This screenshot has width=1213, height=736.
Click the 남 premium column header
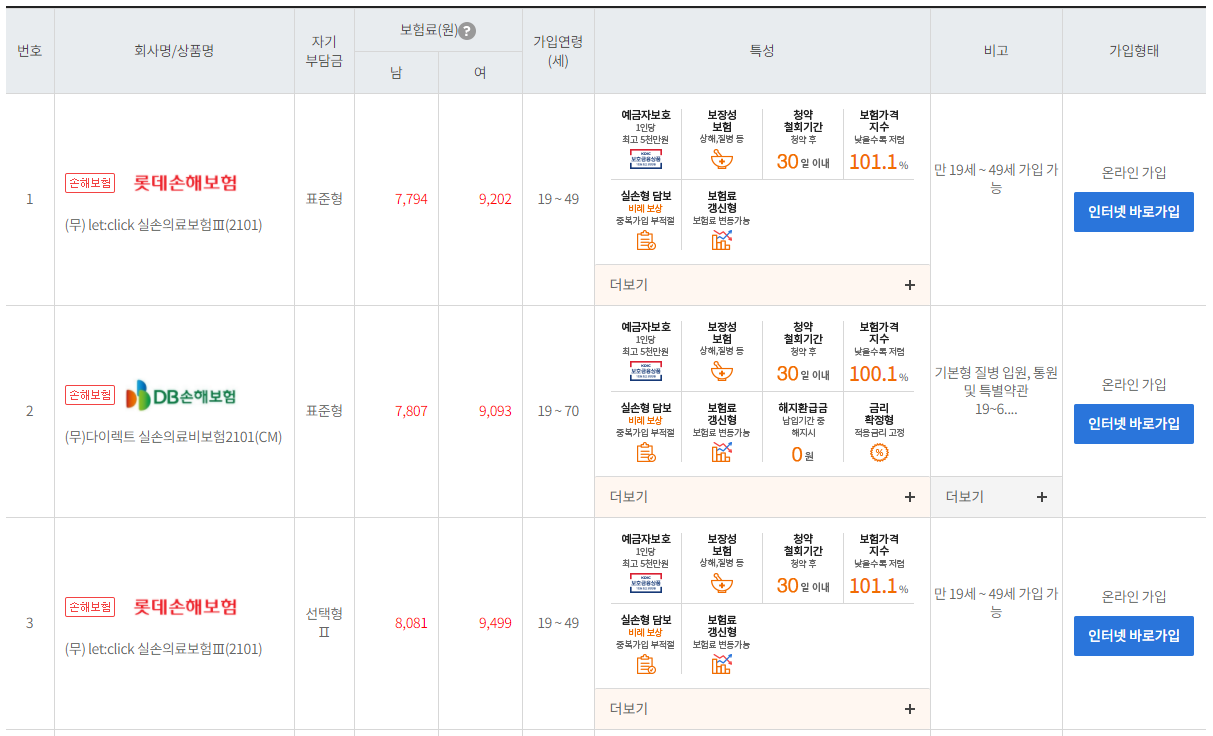click(396, 73)
